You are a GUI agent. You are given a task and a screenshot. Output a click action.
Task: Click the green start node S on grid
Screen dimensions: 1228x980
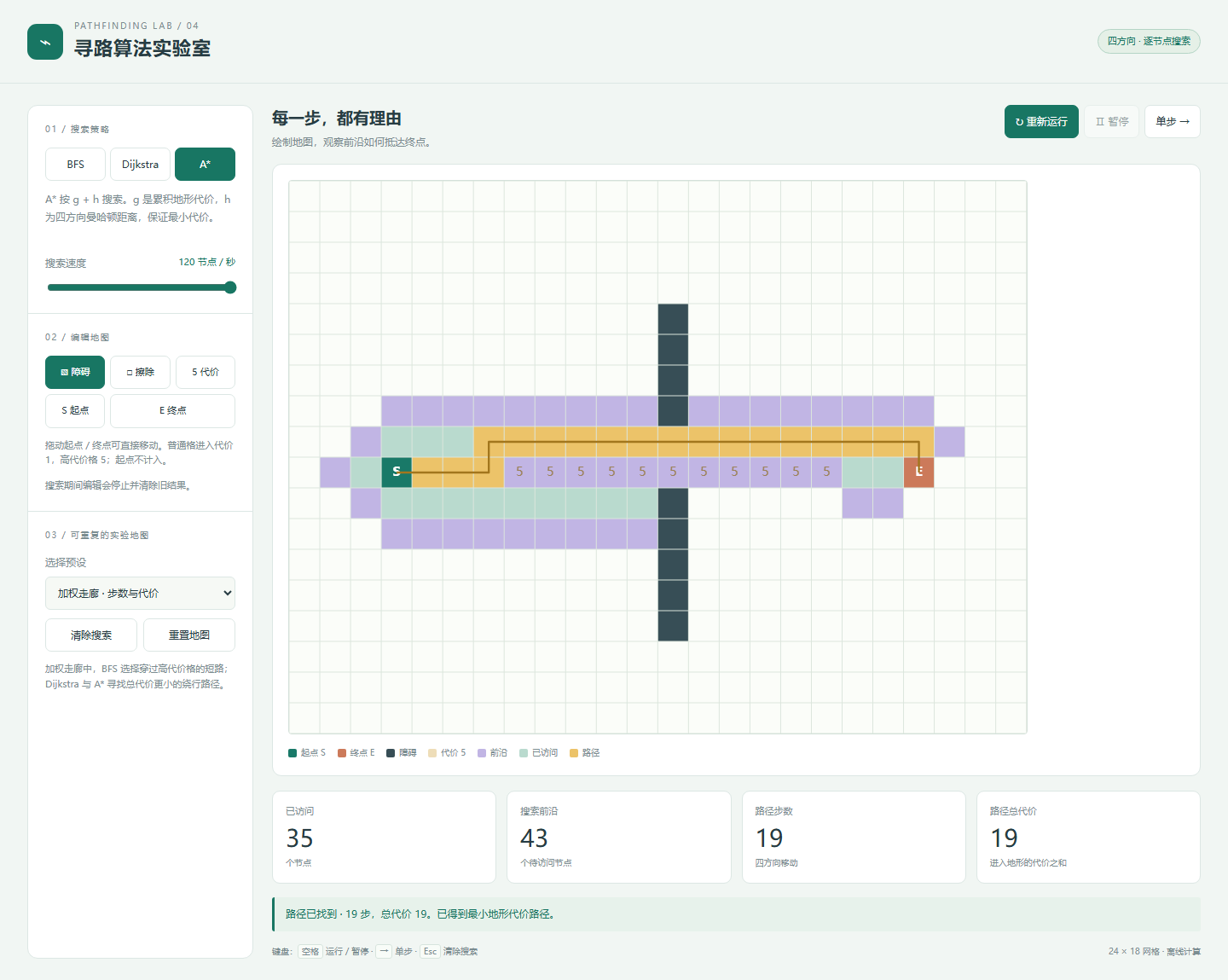pyautogui.click(x=397, y=472)
